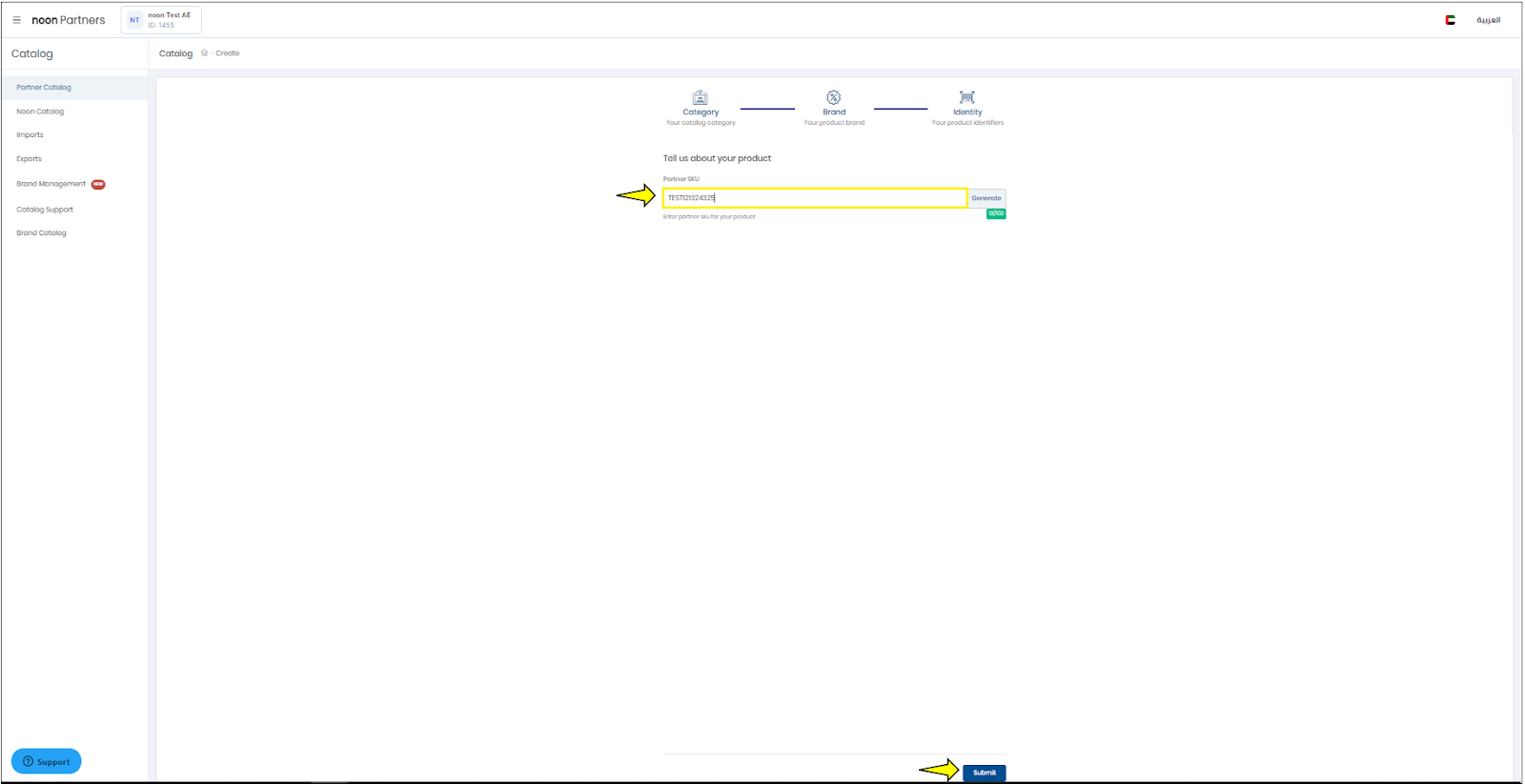Click the Create breadcrumb text
Viewport: 1525px width, 784px height.
[227, 53]
